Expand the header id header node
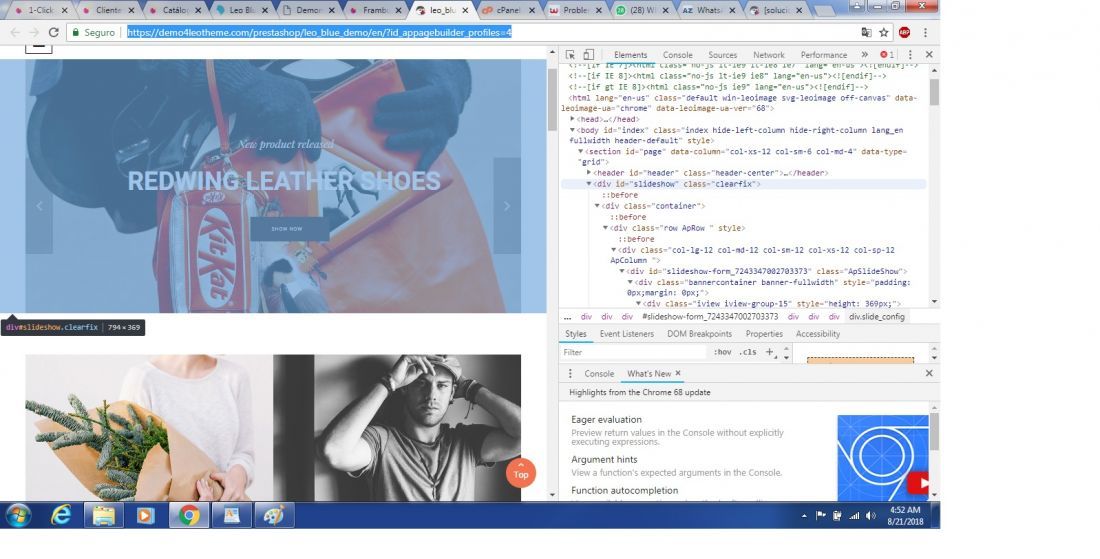1100x559 pixels. click(589, 173)
